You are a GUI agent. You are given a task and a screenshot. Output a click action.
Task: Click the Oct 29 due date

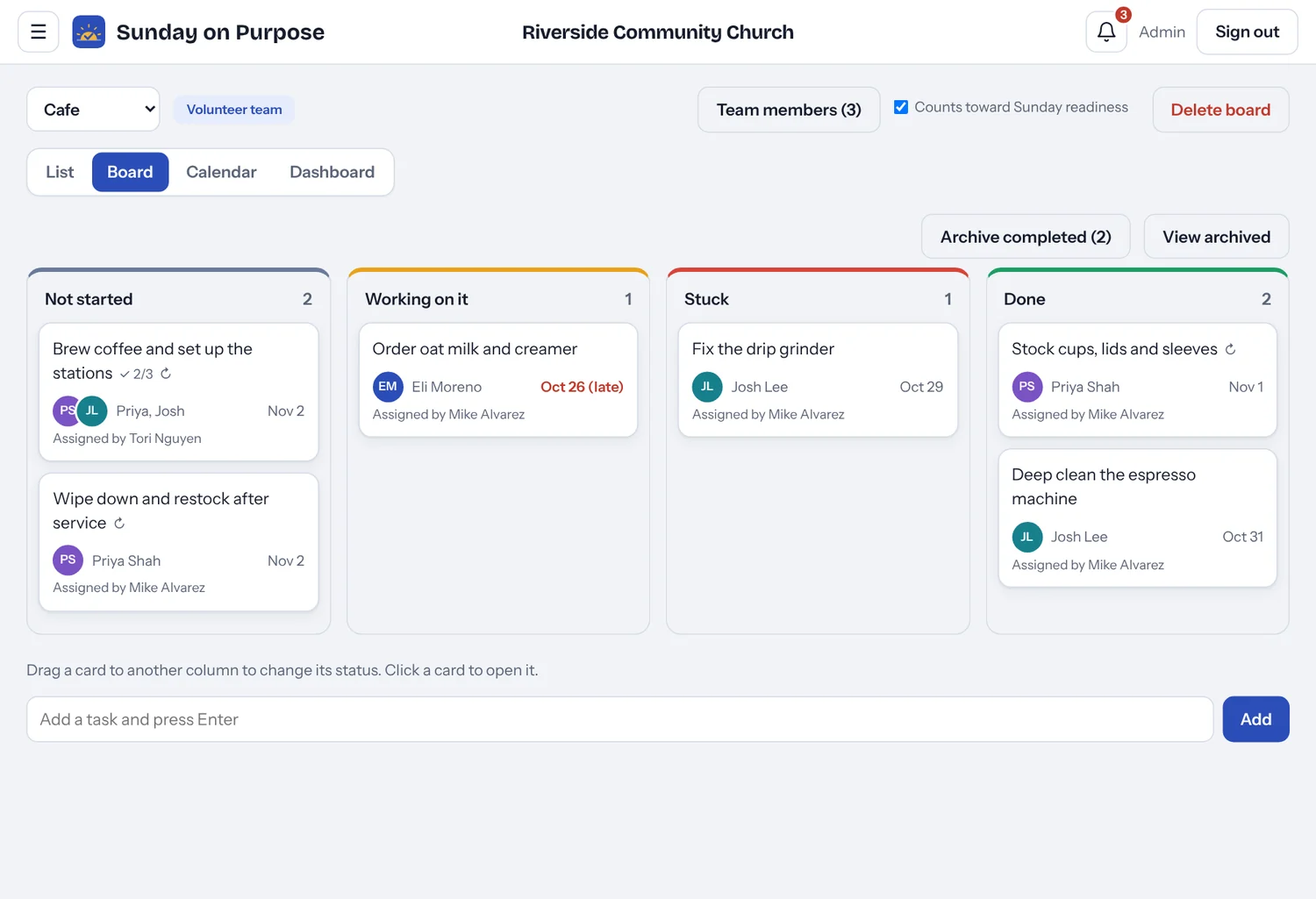pyautogui.click(x=921, y=387)
